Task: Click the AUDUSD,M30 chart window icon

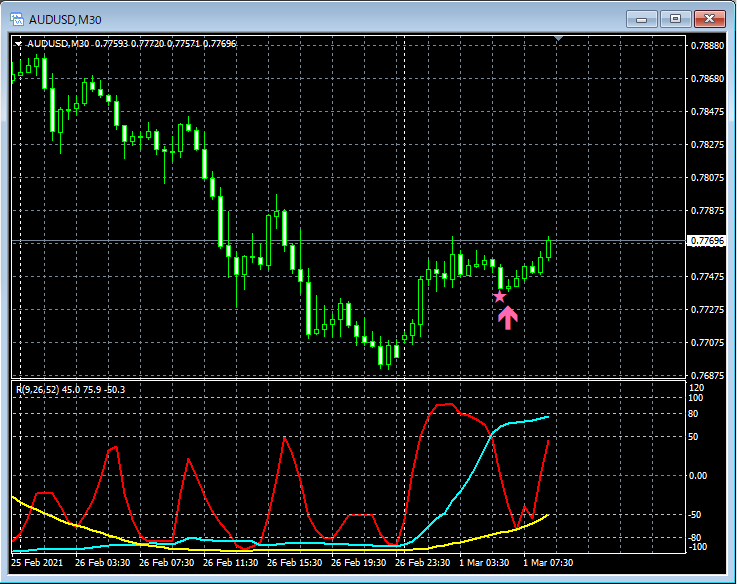Action: [x=17, y=19]
